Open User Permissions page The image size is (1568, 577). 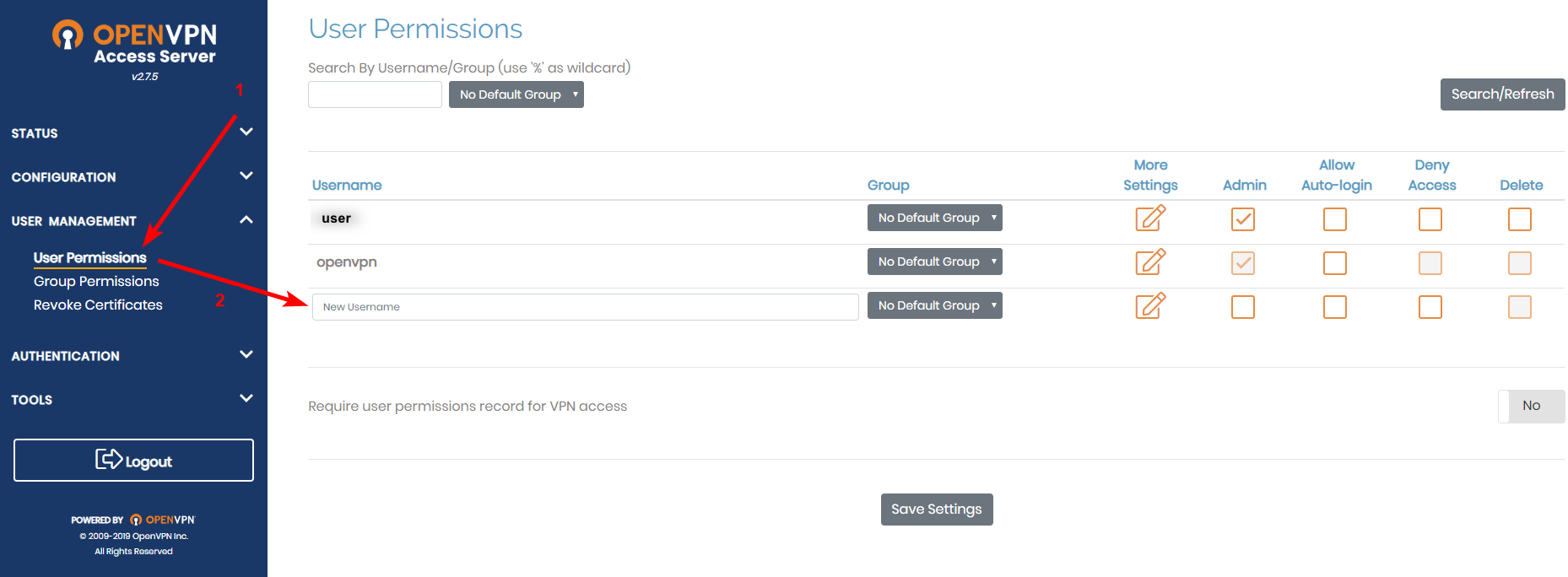point(90,258)
